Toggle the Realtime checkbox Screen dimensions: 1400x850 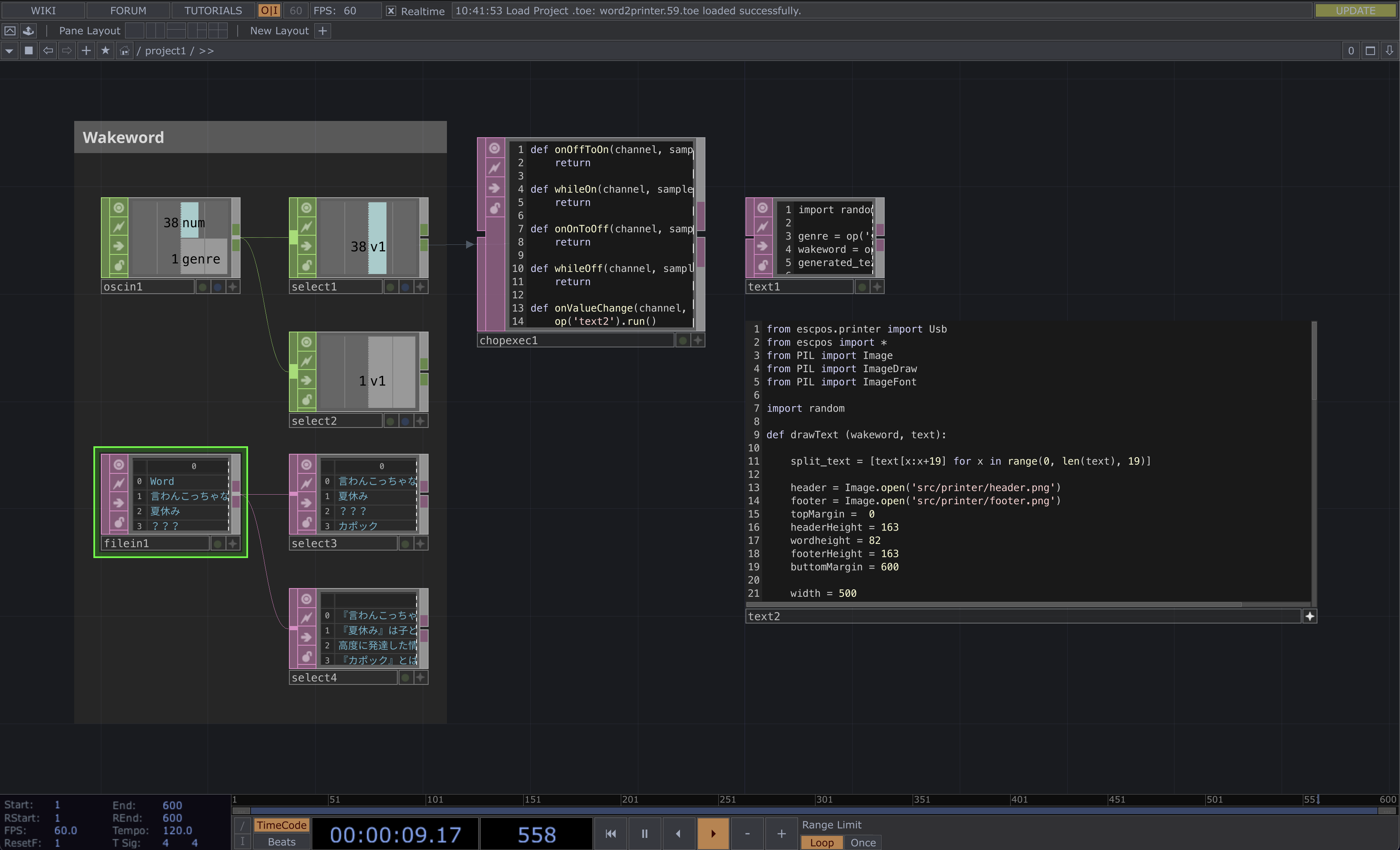tap(391, 11)
